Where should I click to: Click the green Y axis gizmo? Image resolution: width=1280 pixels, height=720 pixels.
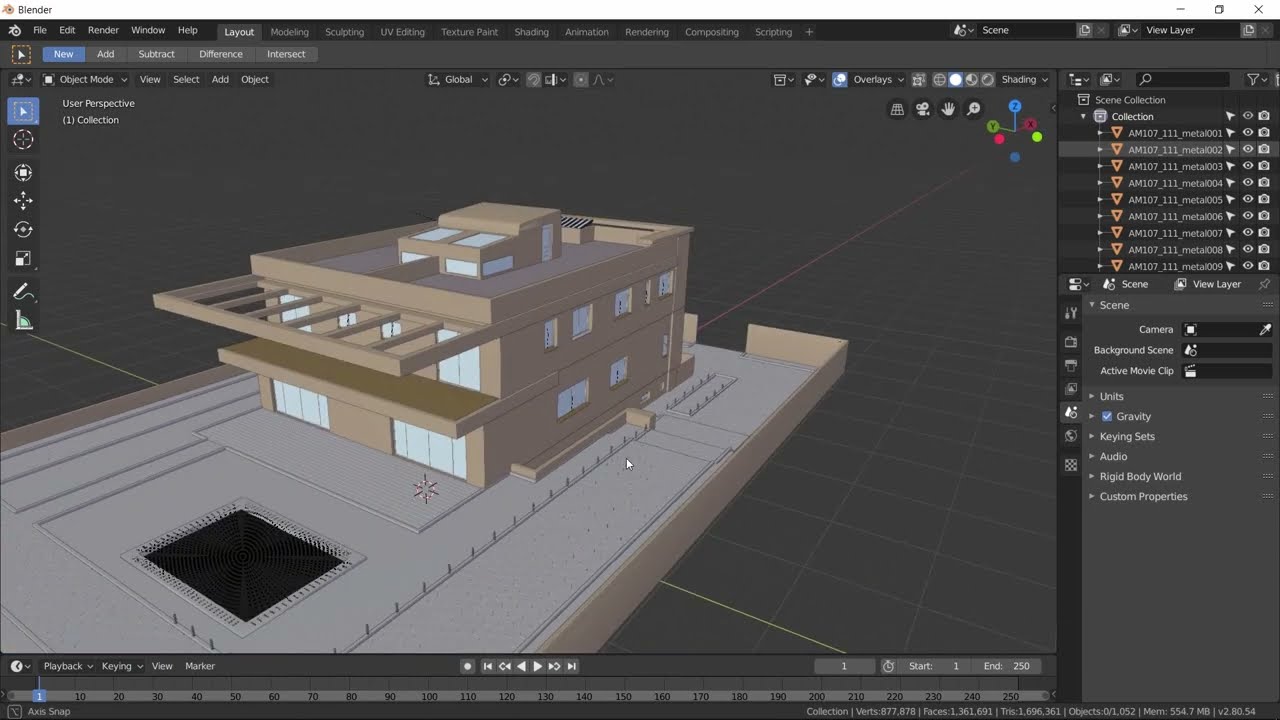[993, 126]
